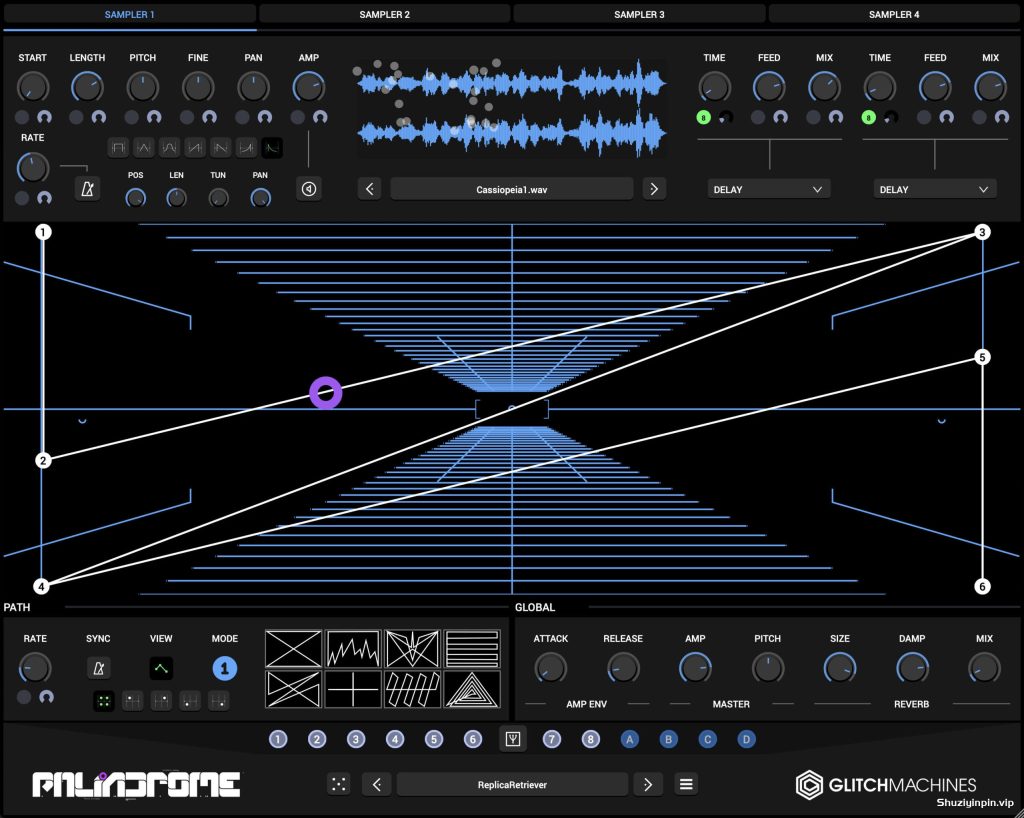Toggle the sampler RATE metronome sync button
This screenshot has height=818, width=1024.
(87, 189)
